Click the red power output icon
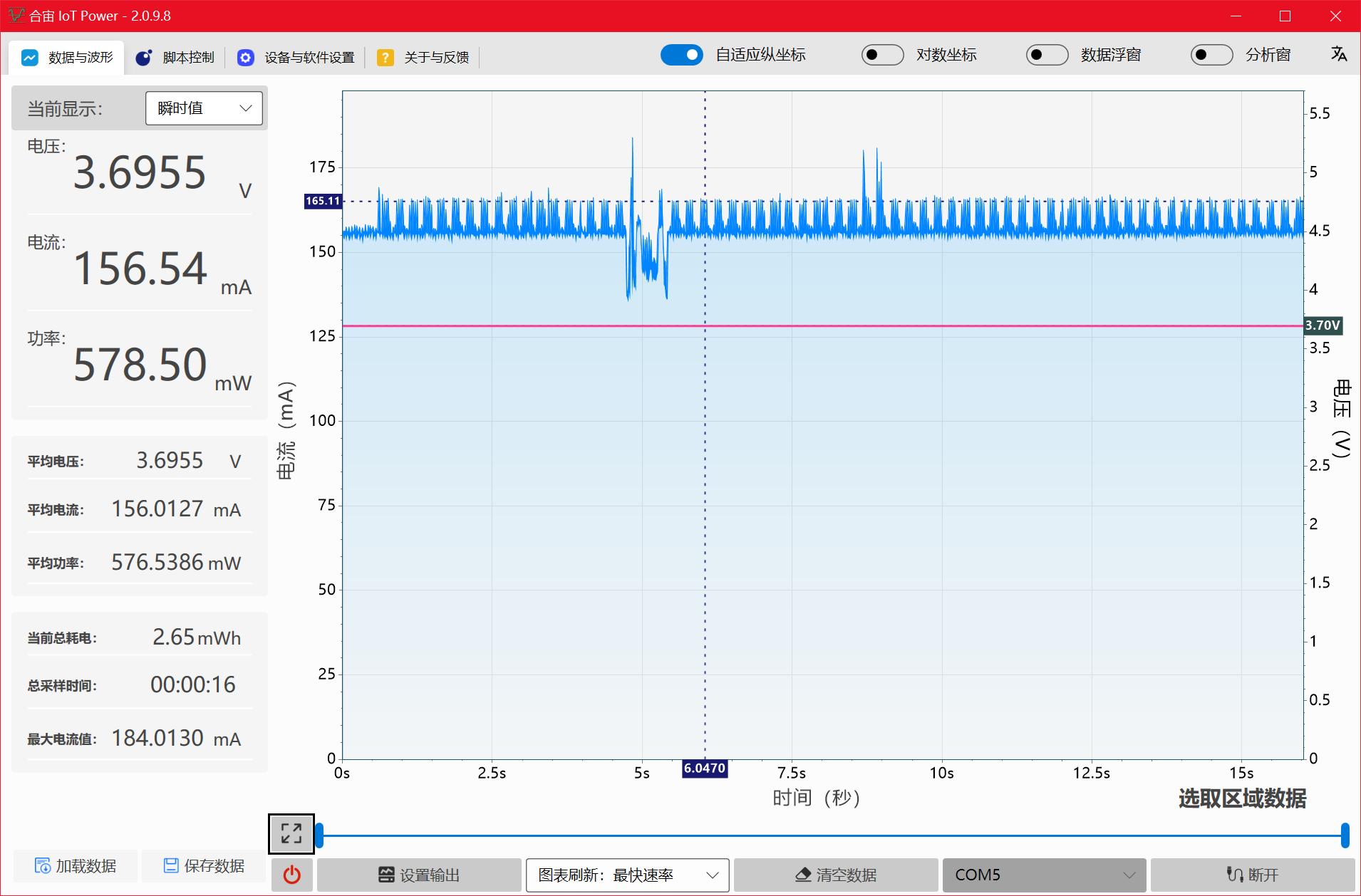The width and height of the screenshot is (1361, 896). (x=291, y=875)
